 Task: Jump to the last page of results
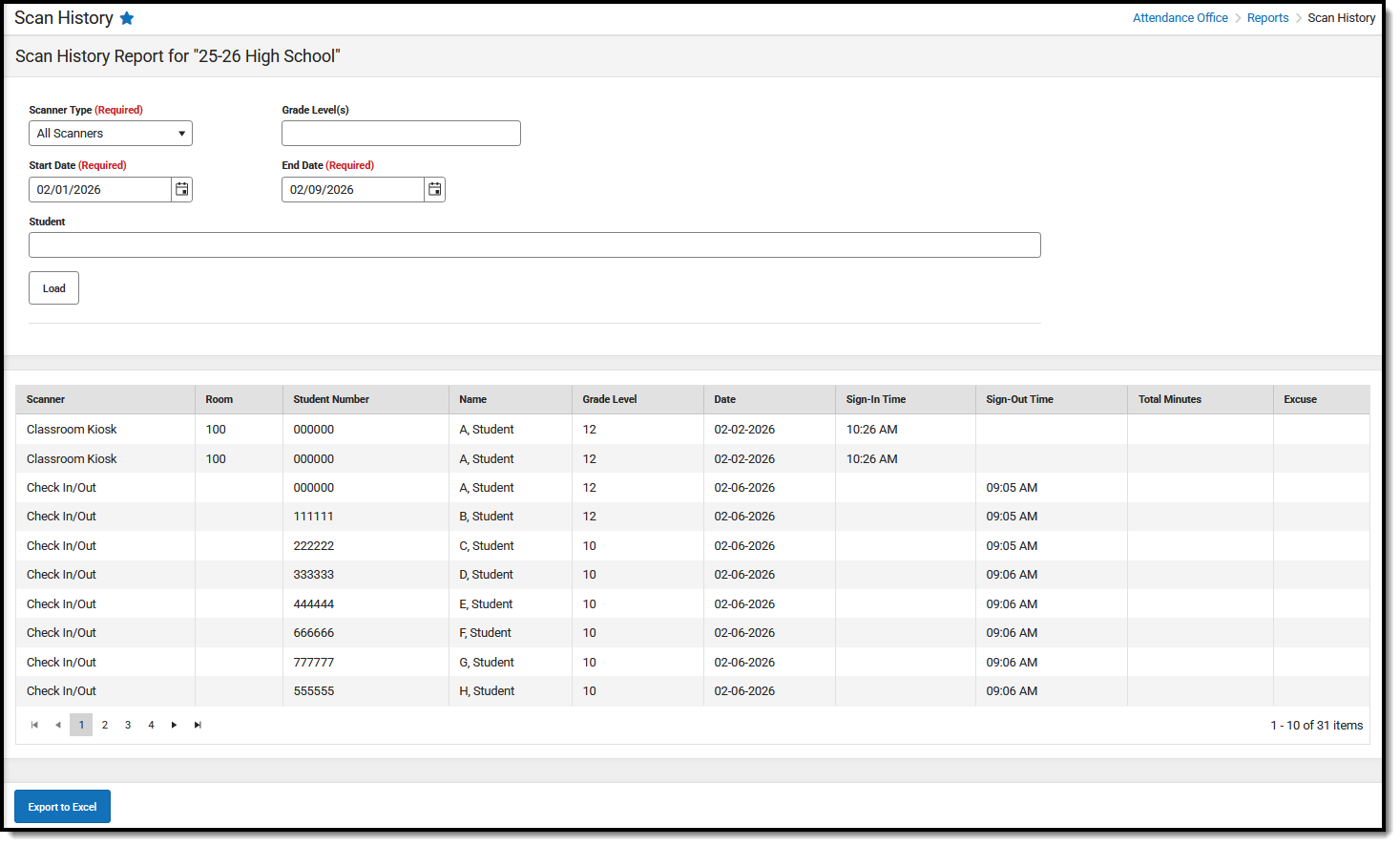point(198,725)
